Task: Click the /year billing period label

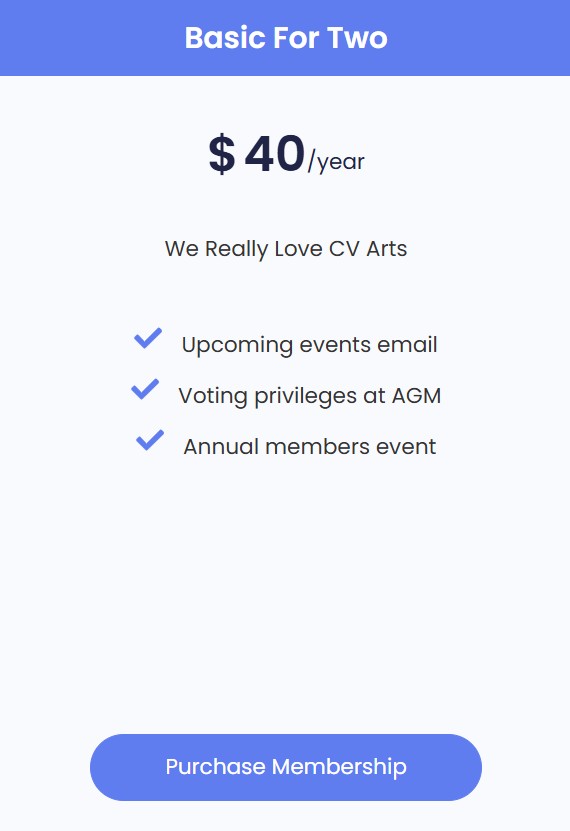Action: tap(336, 161)
